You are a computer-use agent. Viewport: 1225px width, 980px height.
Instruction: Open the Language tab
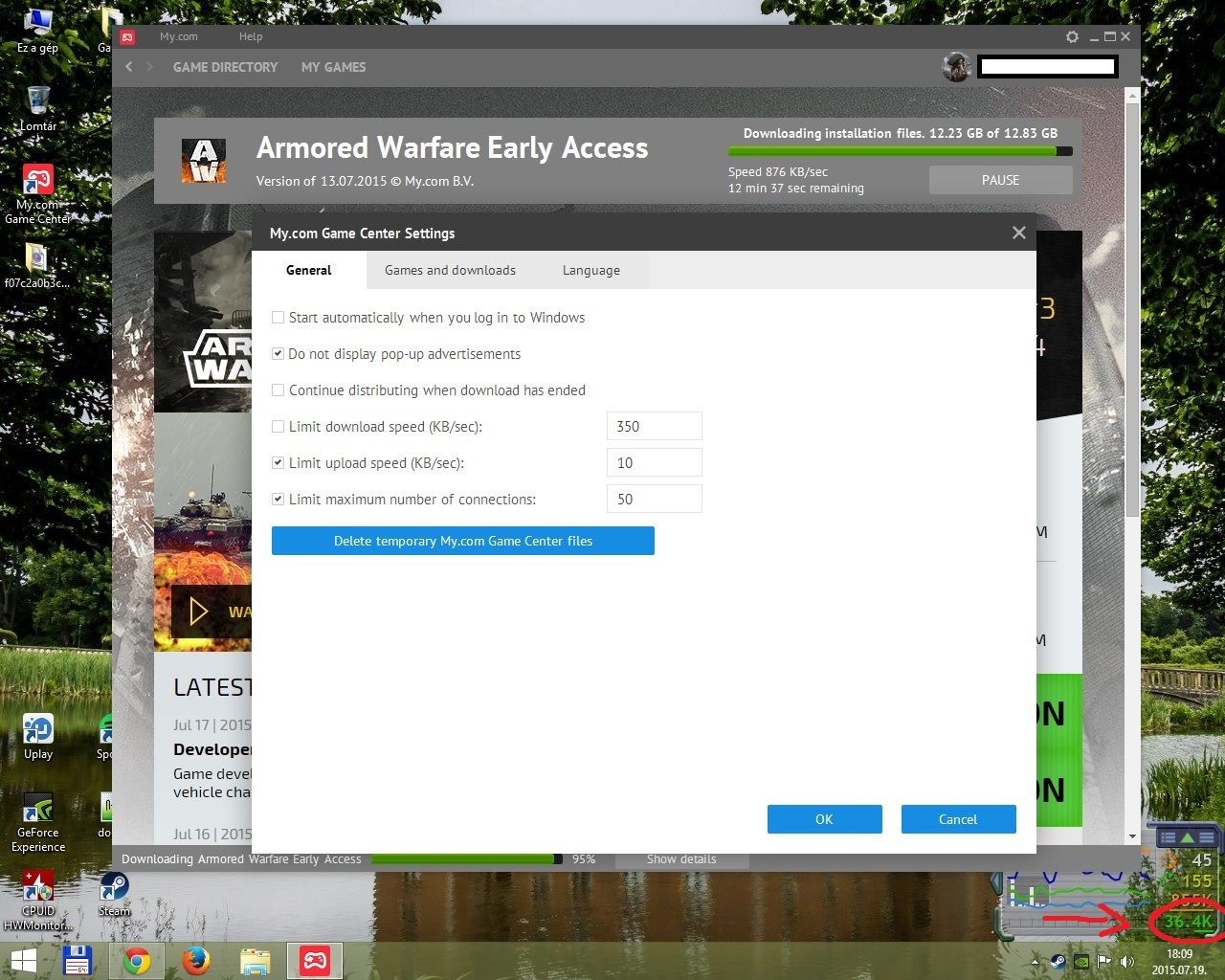(x=591, y=270)
